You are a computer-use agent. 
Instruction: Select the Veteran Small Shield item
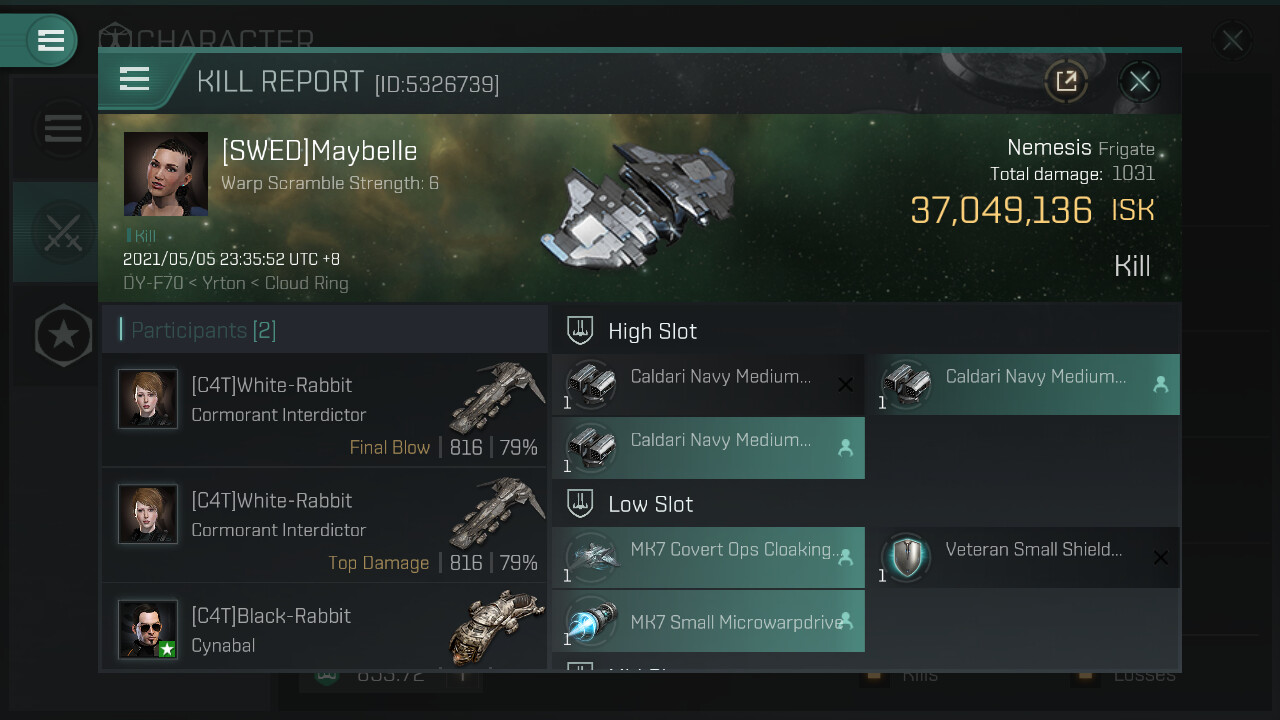click(x=1024, y=558)
